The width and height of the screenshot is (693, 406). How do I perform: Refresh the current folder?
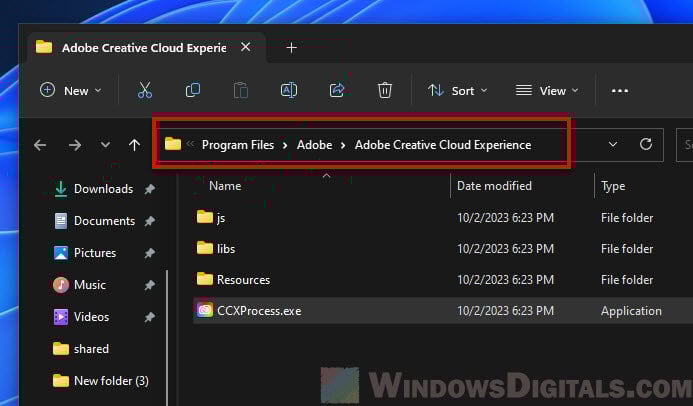[x=646, y=144]
